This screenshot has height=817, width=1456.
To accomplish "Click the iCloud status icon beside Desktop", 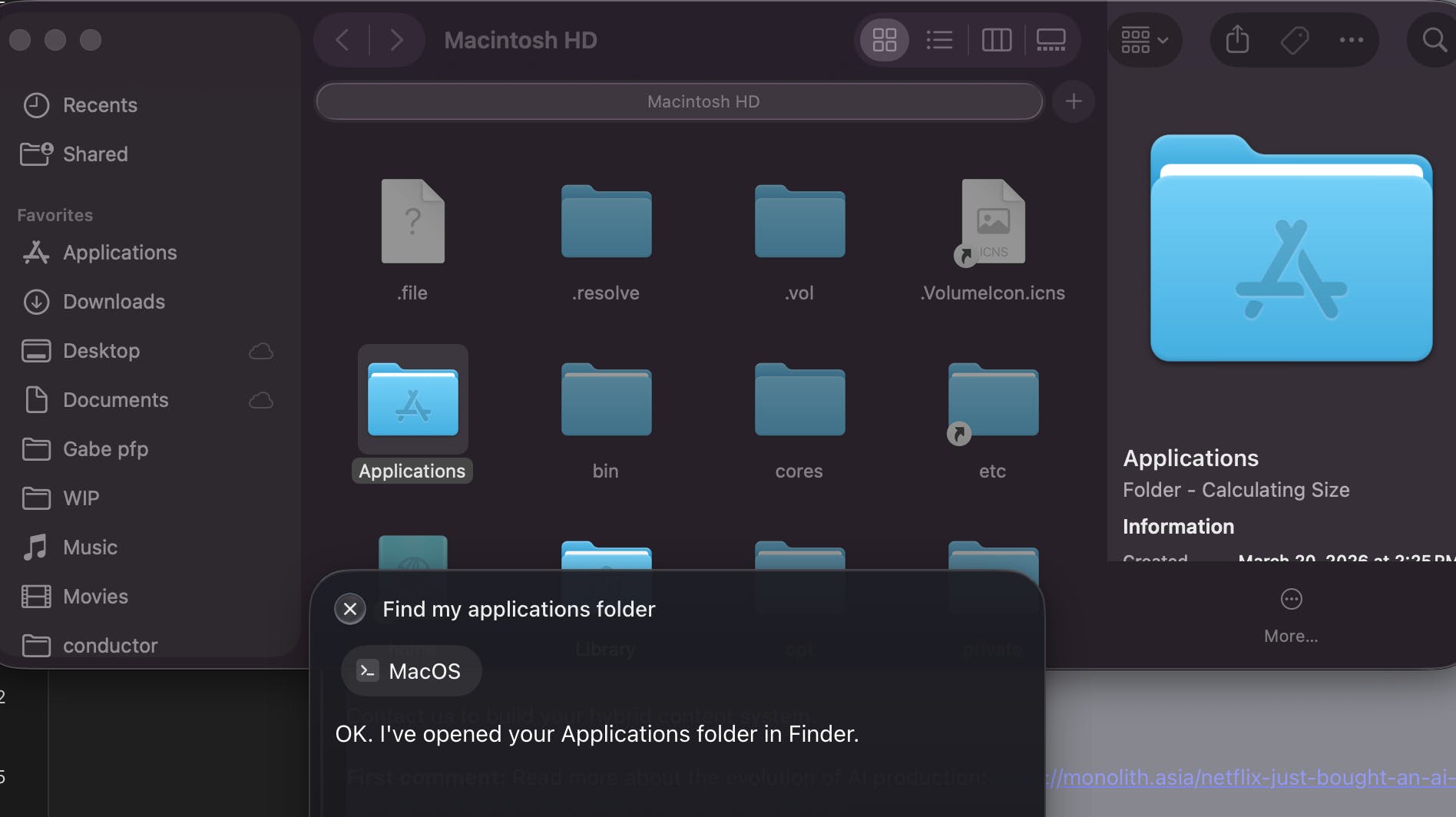I will (261, 351).
